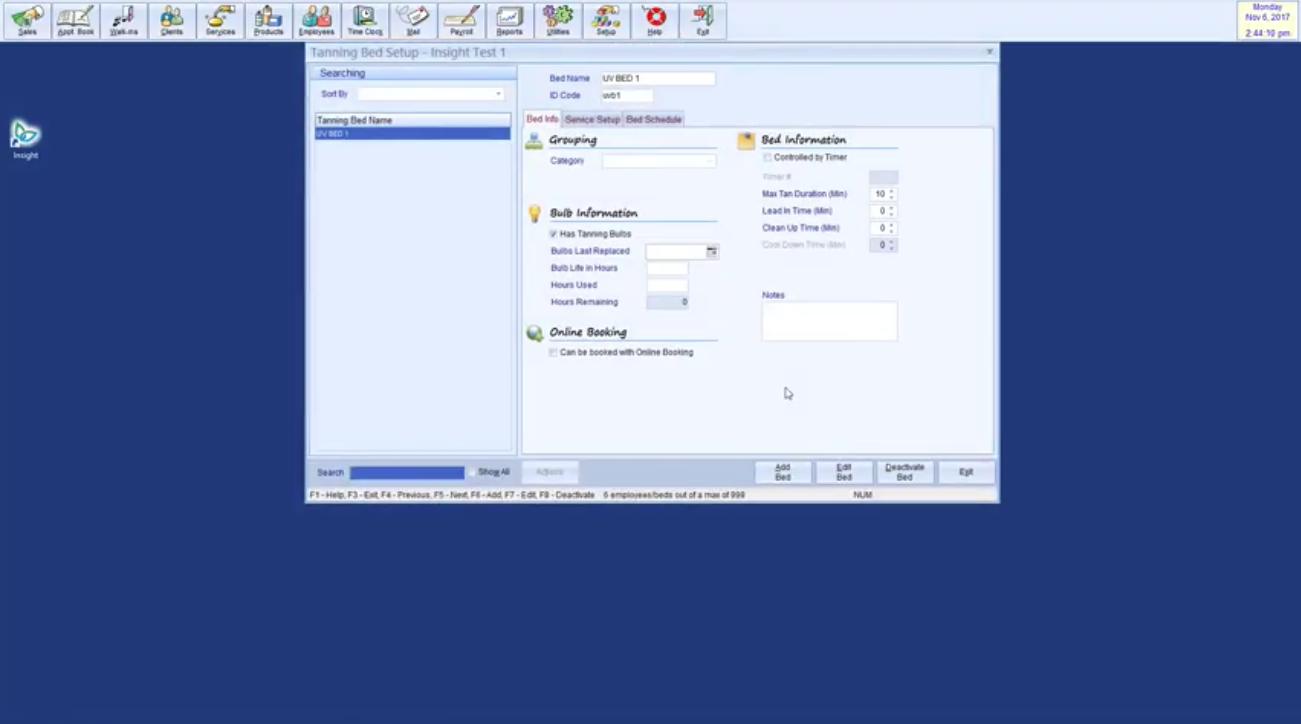Switch to the Service Setup tab
Image resolution: width=1301 pixels, height=724 pixels.
[x=593, y=120]
